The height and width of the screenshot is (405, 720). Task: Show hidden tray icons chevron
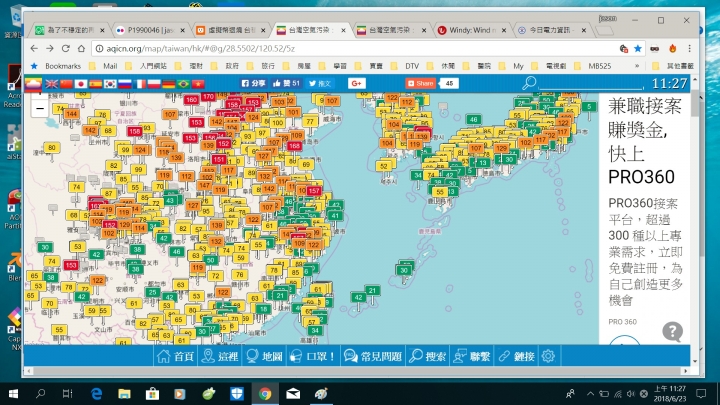tap(591, 394)
